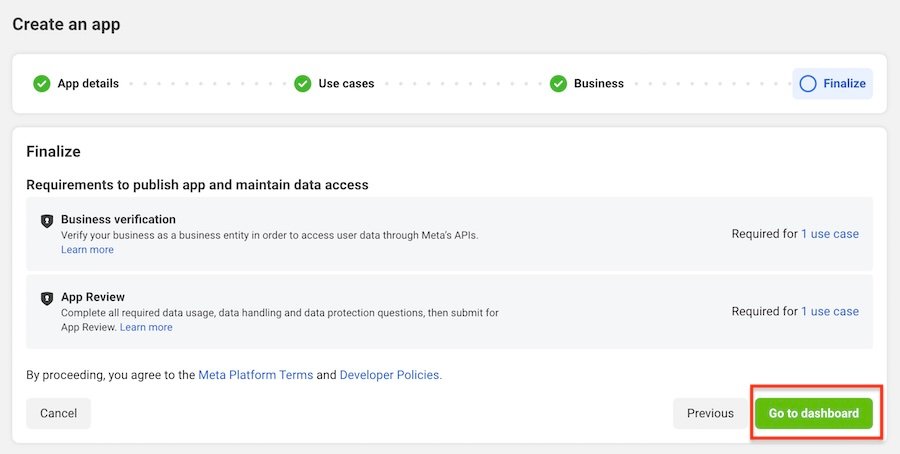Image resolution: width=900 pixels, height=454 pixels.
Task: Click the green checkmark beside Business step
Action: 558,84
